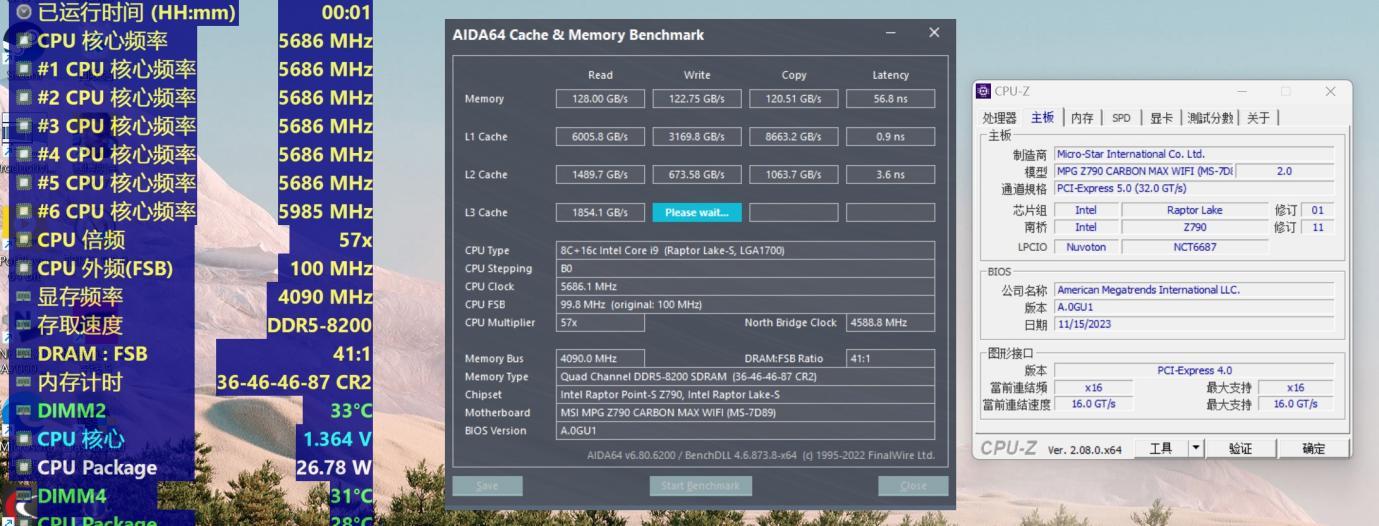Viewport: 1379px width, 526px height.
Task: Click the CPU Type field in AIDA64
Action: tap(745, 251)
